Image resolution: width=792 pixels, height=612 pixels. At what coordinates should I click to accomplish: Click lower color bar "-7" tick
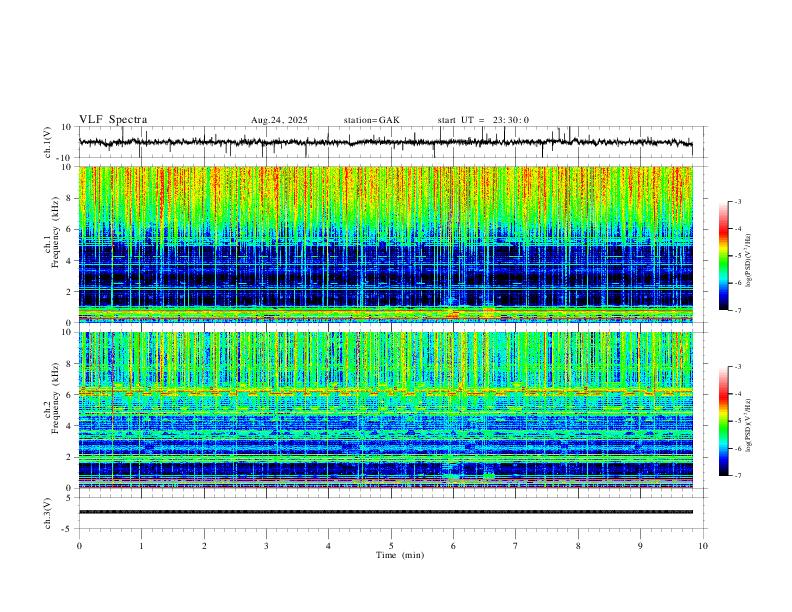[738, 476]
